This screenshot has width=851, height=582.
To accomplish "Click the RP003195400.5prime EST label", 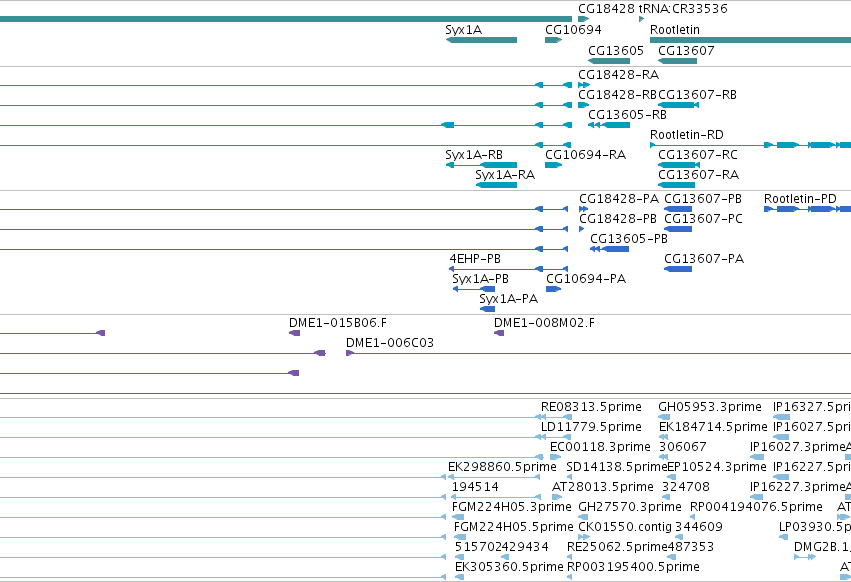I will 633,568.
